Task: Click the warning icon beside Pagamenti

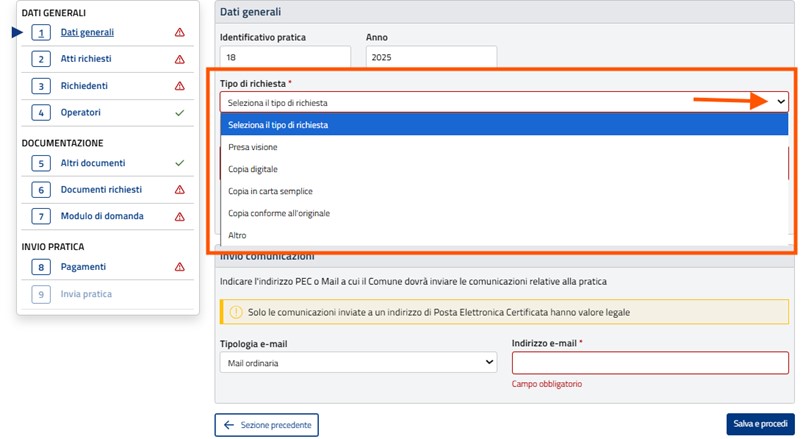Action: (180, 267)
